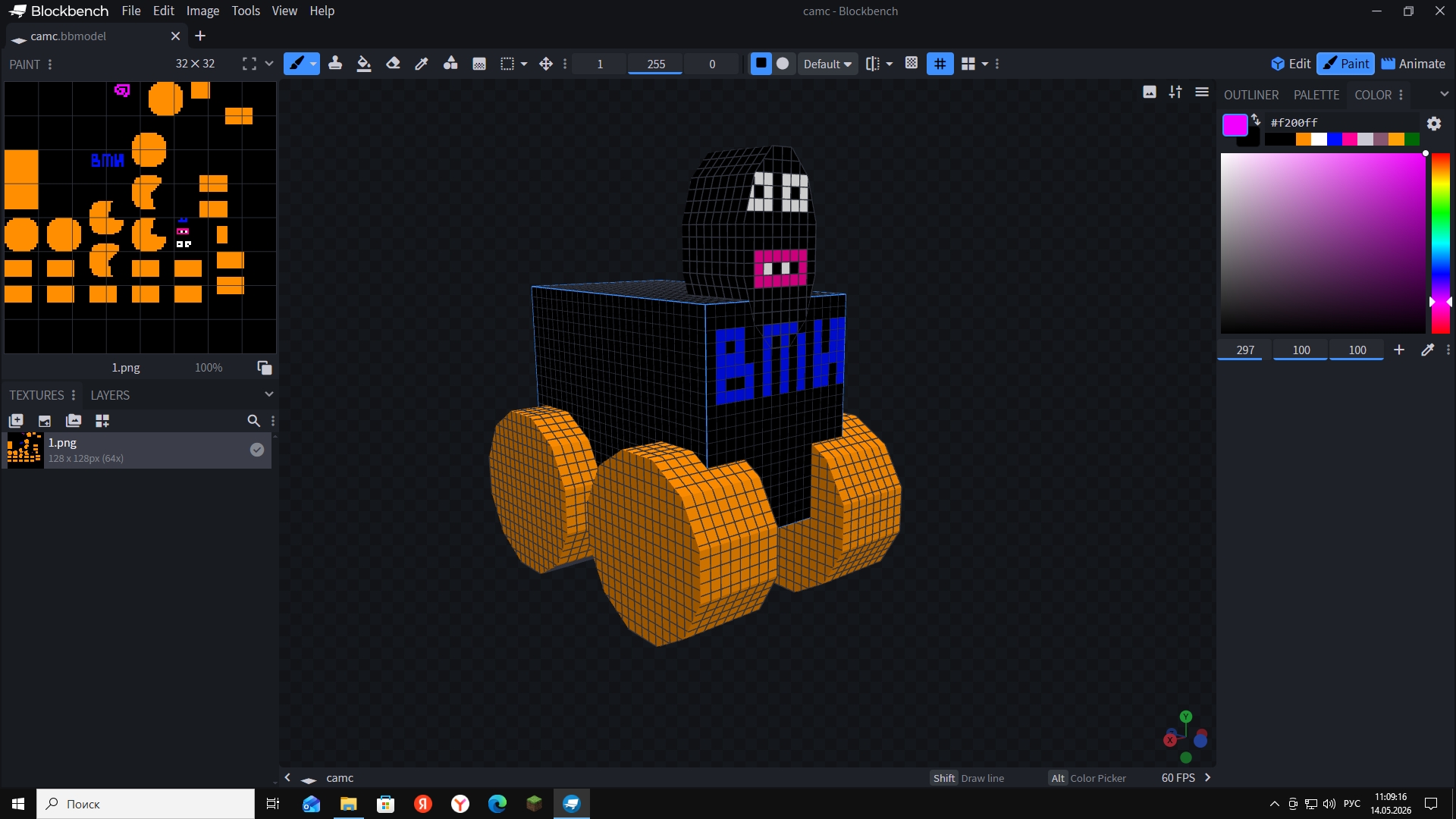Select round brush shape
Screen dimensions: 1456x819
click(783, 64)
